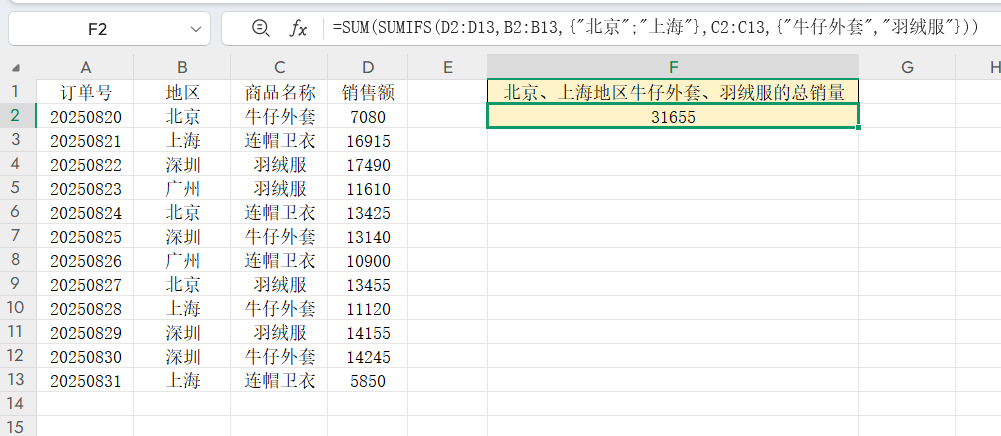The image size is (1001, 436).
Task: Click the 商品名称 header cell
Action: [279, 92]
